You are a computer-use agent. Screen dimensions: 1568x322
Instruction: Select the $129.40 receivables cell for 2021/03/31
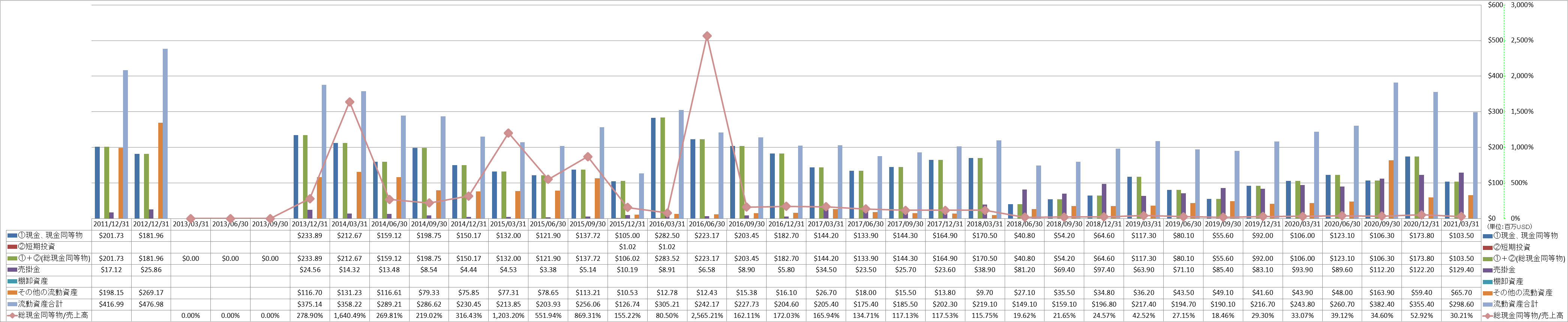coord(1461,270)
